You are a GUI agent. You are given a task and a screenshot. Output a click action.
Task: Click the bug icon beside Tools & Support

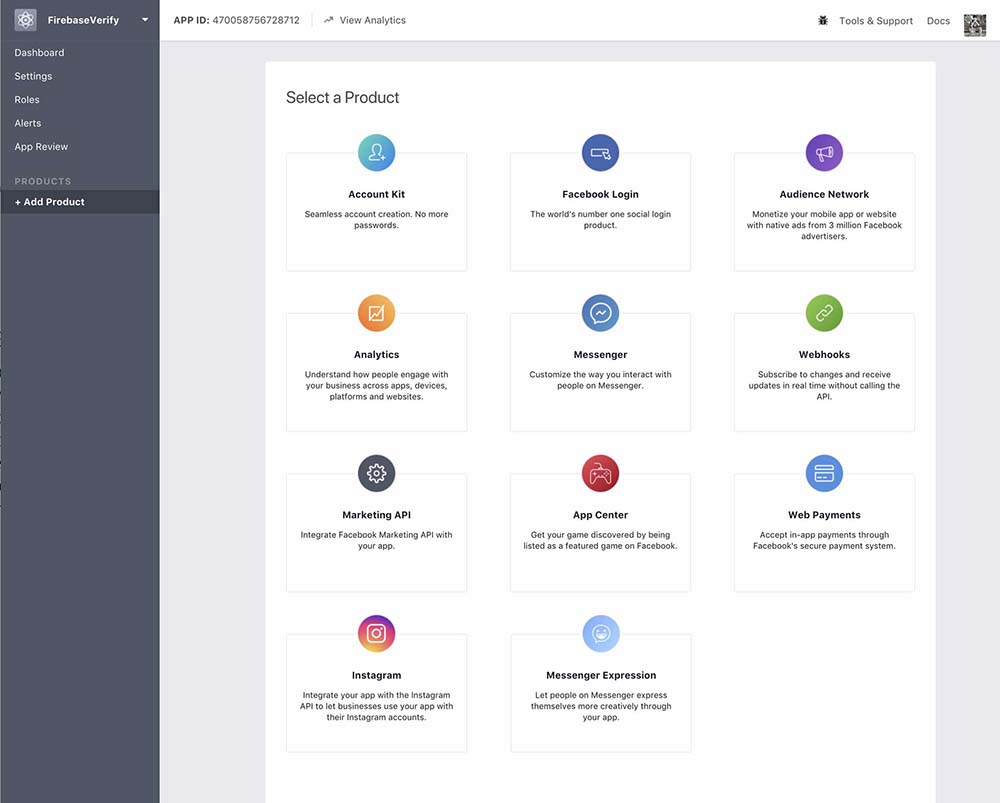[823, 20]
